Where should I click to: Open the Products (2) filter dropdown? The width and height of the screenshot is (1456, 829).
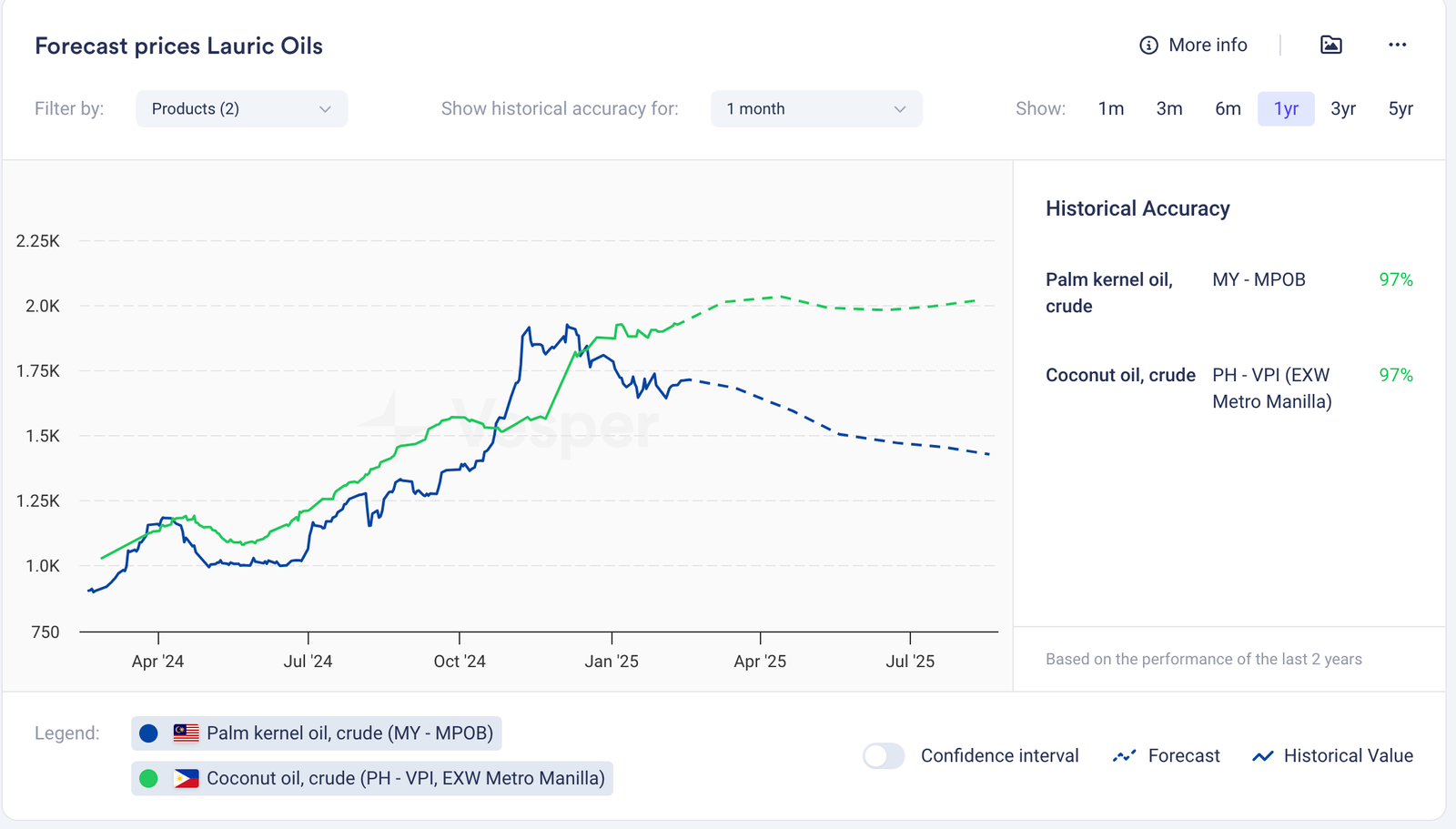pyautogui.click(x=241, y=109)
